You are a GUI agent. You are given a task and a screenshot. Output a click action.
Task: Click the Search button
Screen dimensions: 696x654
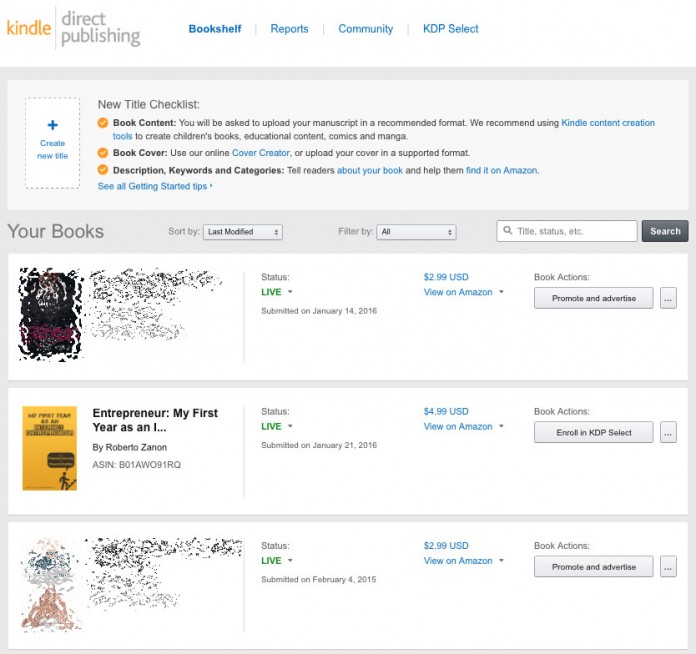click(665, 231)
